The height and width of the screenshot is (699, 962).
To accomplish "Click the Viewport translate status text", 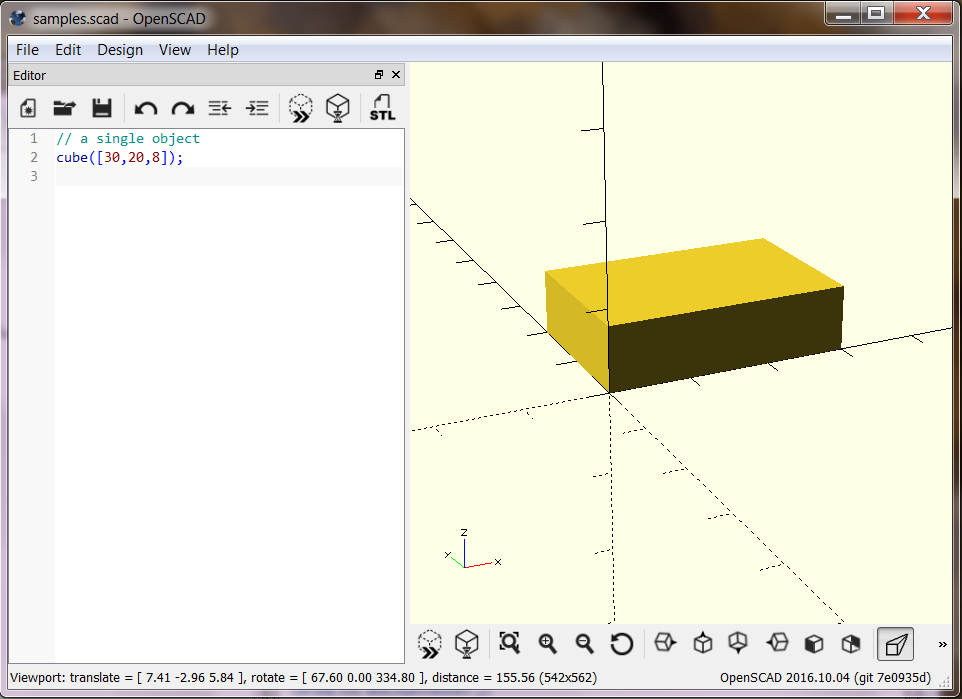I will [x=303, y=678].
